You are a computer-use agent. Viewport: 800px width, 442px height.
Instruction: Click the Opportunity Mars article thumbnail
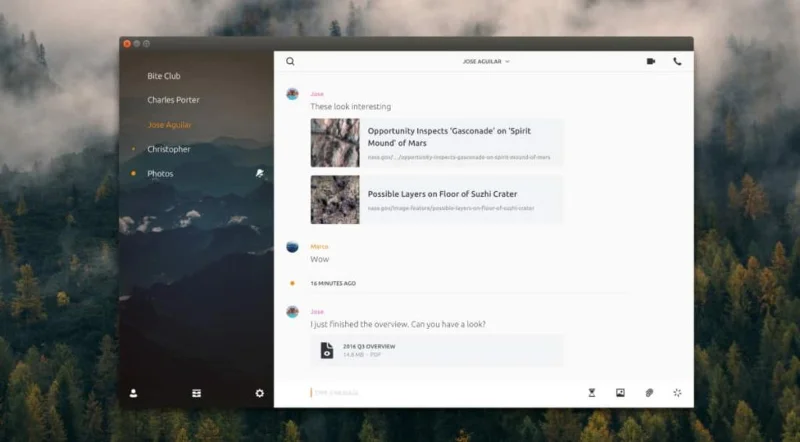point(335,143)
